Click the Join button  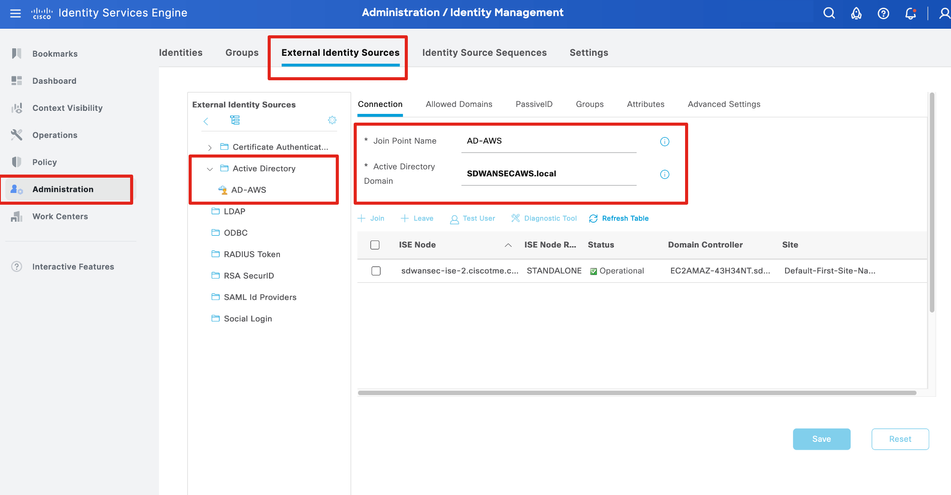(371, 218)
